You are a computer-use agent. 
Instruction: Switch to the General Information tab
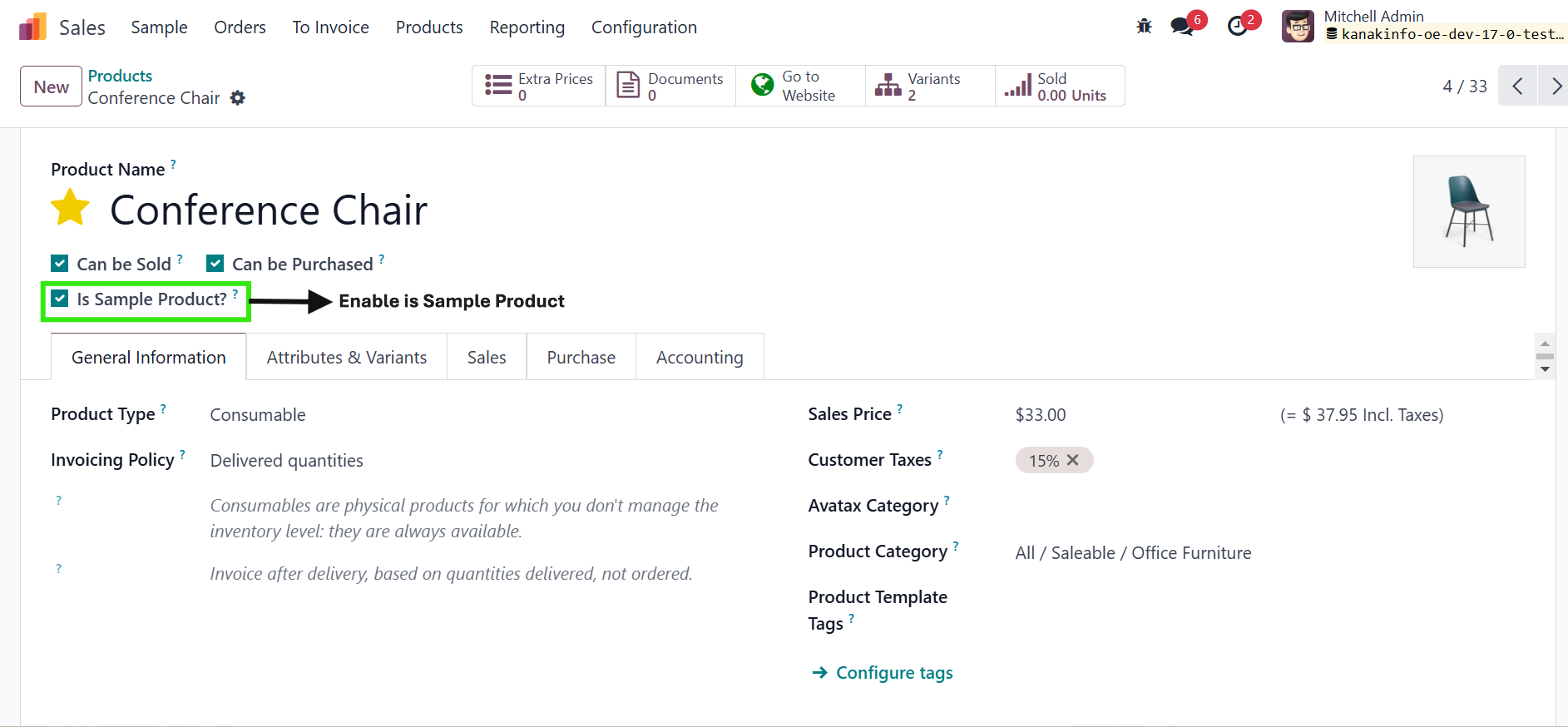(x=148, y=357)
